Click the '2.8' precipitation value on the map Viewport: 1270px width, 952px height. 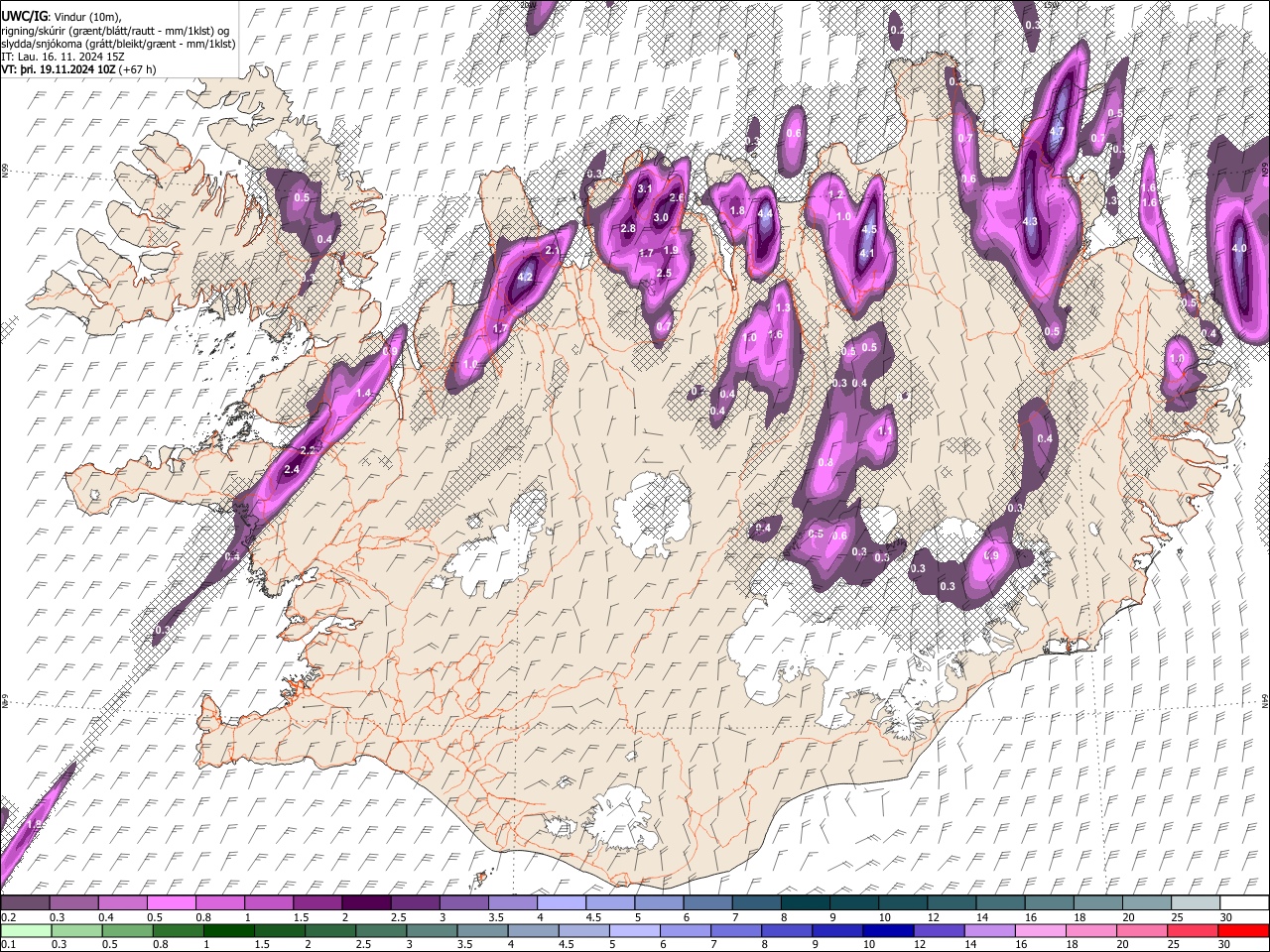pyautogui.click(x=627, y=229)
